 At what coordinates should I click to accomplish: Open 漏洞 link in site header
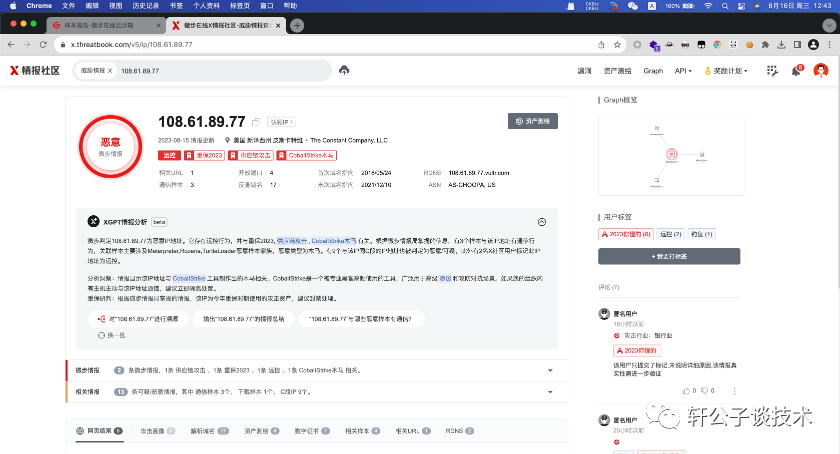(x=584, y=71)
